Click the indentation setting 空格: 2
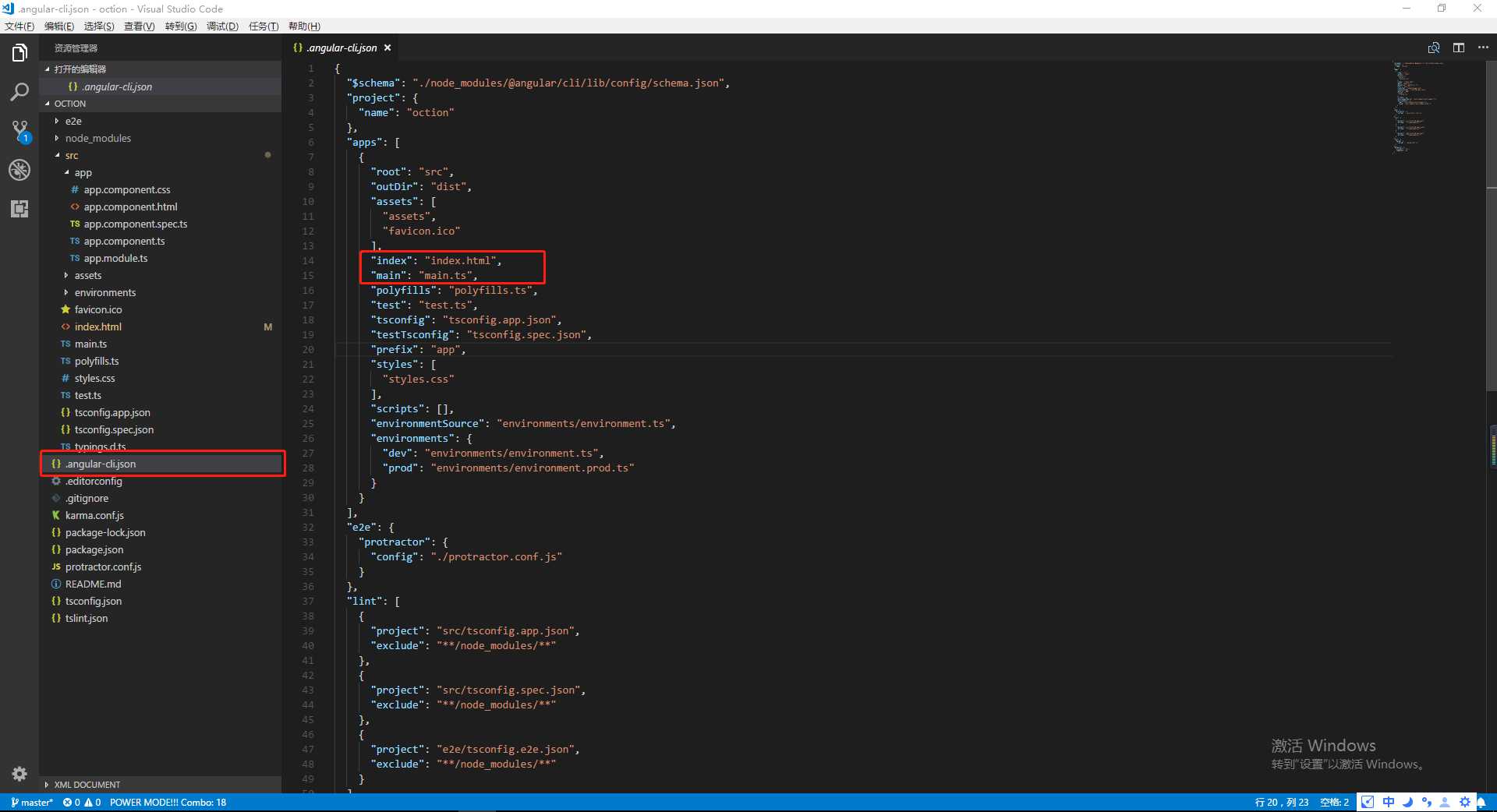Viewport: 1497px width, 812px height. 1334,802
